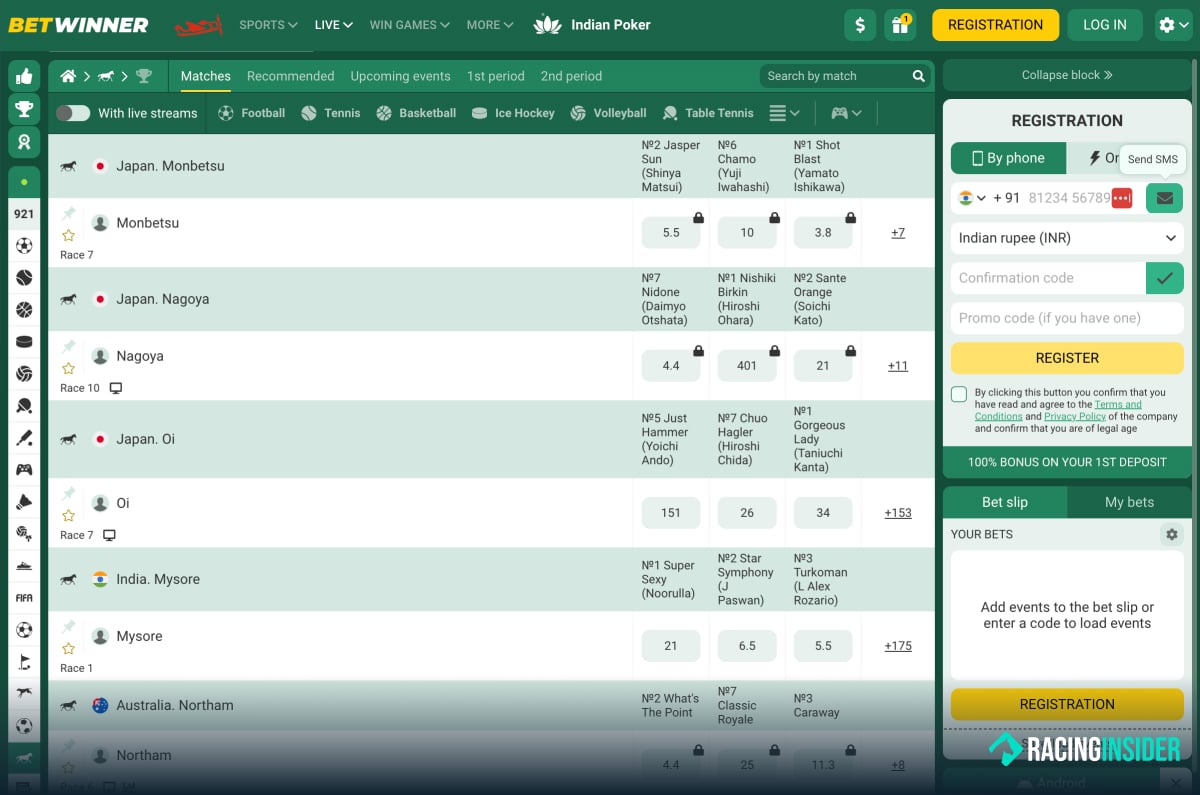The height and width of the screenshot is (795, 1200).
Task: Select the 1st period tab
Action: [496, 76]
